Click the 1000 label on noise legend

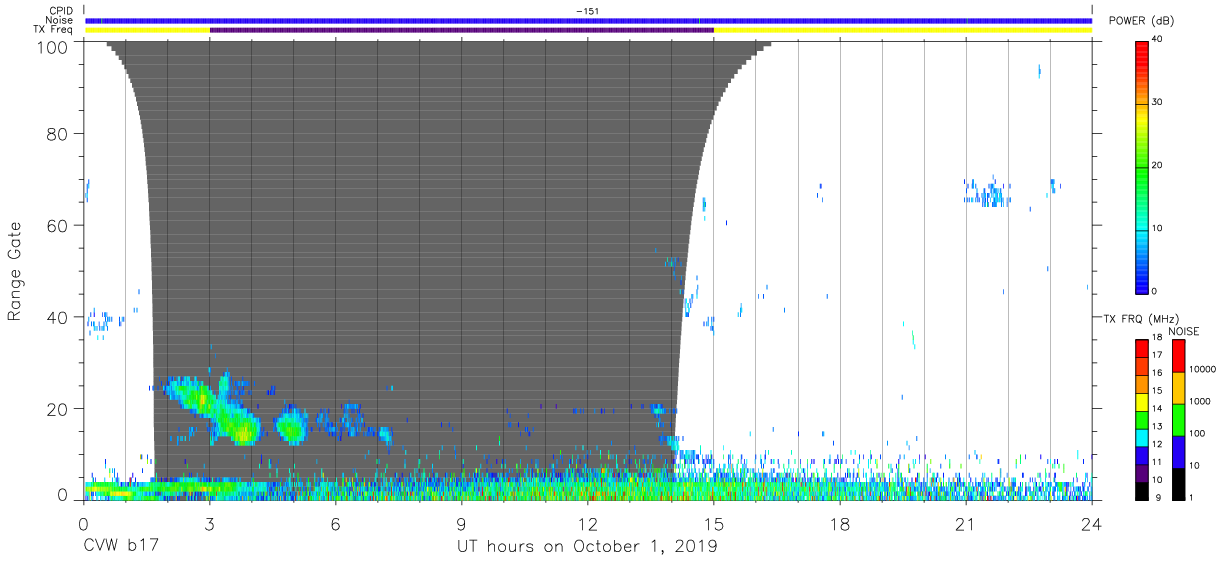pyautogui.click(x=1201, y=401)
